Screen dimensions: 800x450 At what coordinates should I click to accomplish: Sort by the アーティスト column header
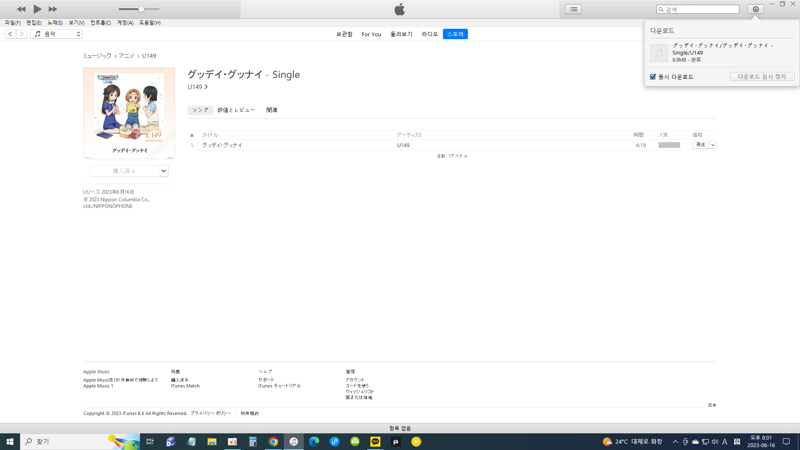pos(409,135)
